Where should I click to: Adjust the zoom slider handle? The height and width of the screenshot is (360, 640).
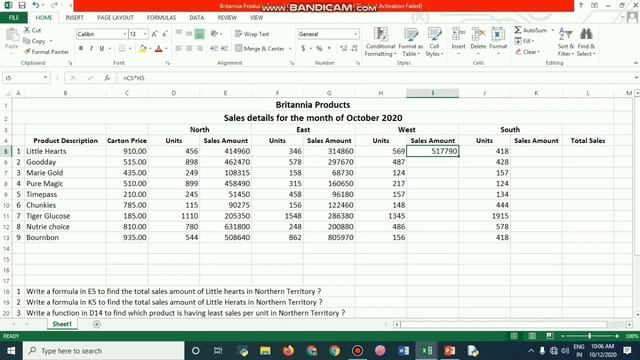coord(589,336)
